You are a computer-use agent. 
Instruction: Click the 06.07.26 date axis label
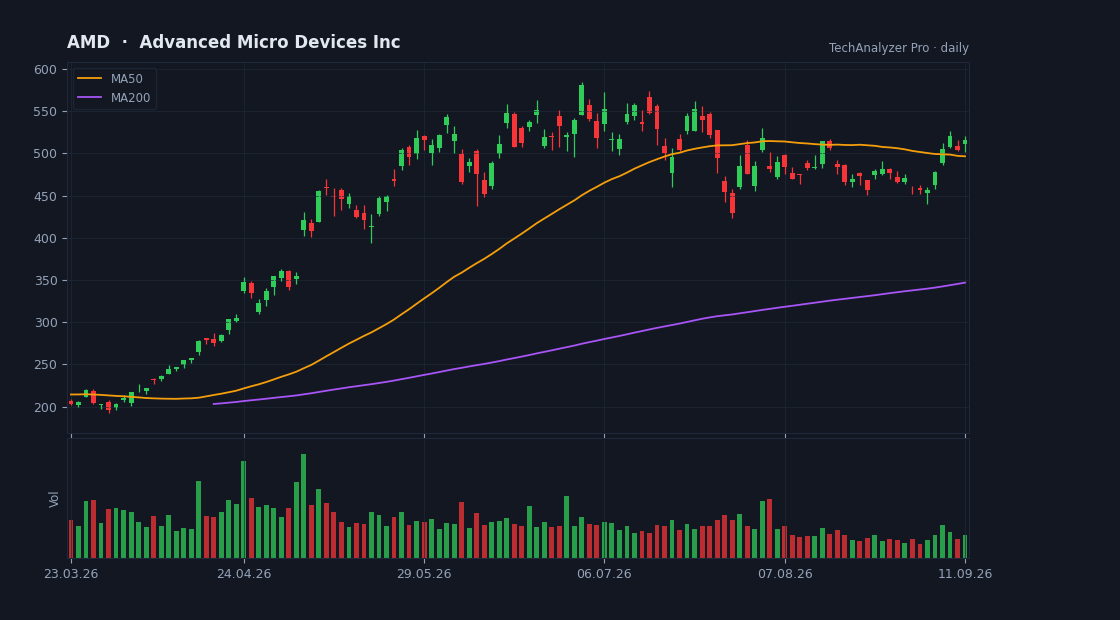604,574
